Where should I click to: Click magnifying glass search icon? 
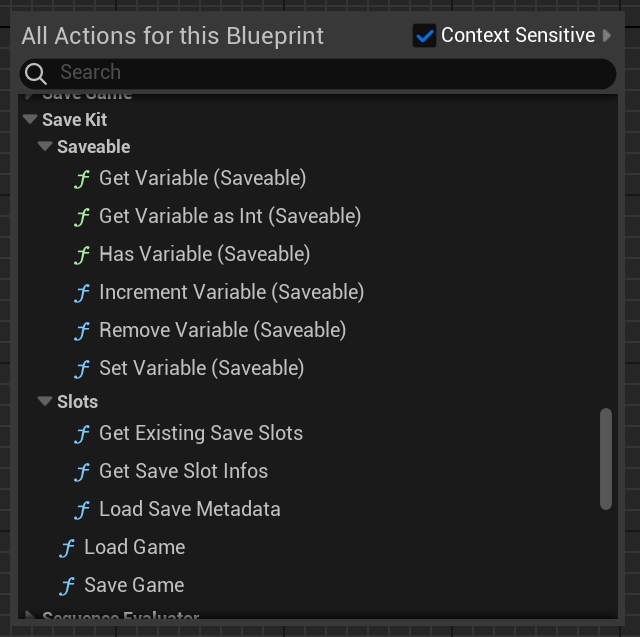[x=36, y=74]
